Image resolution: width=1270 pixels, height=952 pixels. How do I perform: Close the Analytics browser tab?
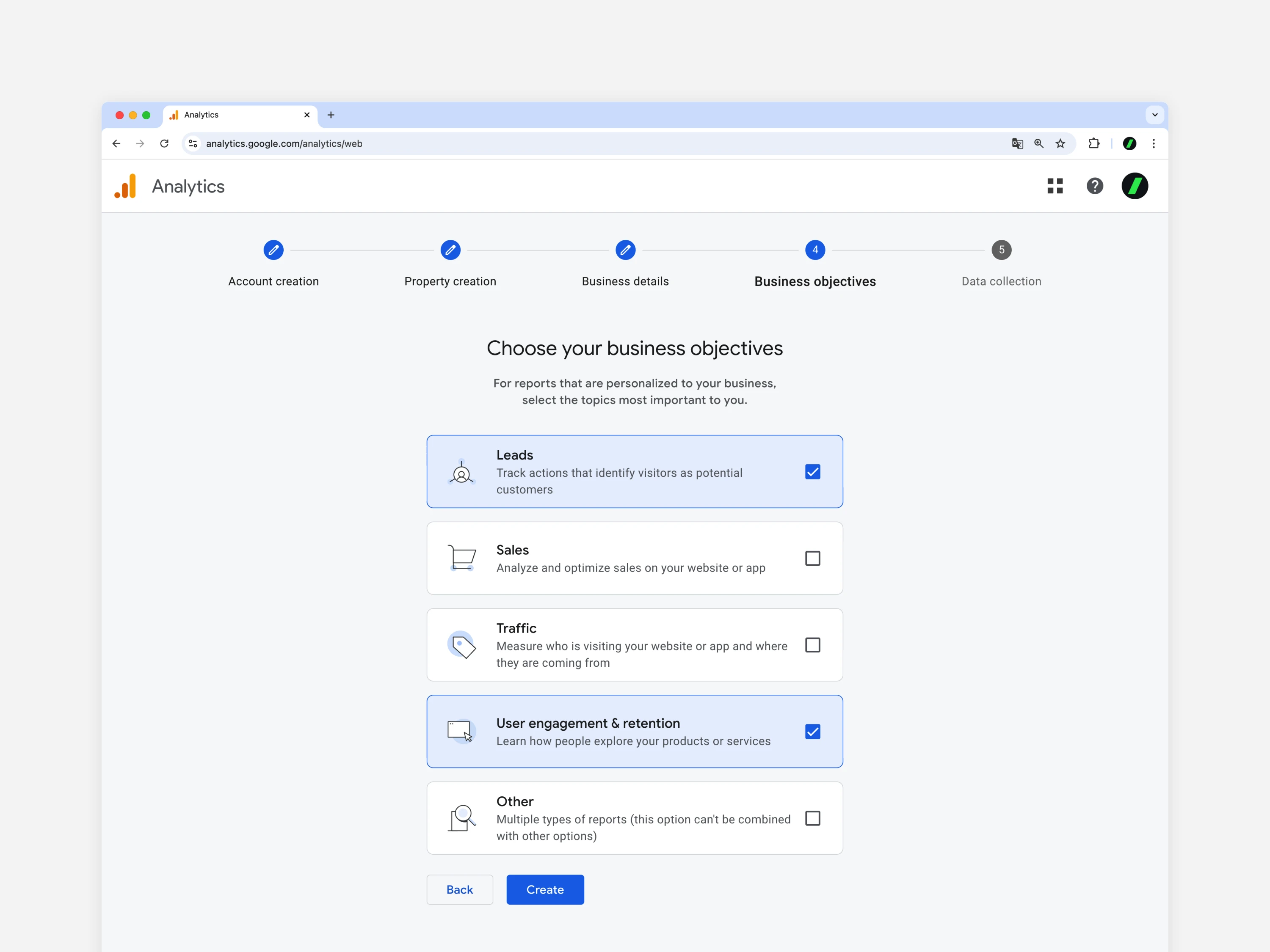click(306, 115)
